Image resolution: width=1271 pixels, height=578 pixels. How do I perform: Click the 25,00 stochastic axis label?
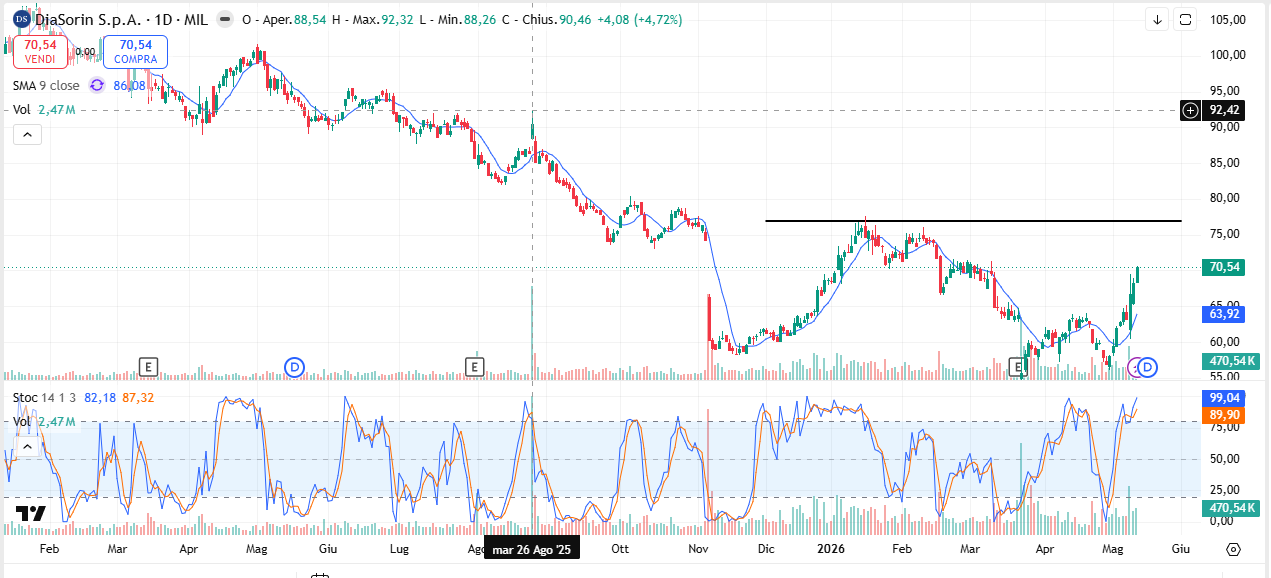[1226, 490]
